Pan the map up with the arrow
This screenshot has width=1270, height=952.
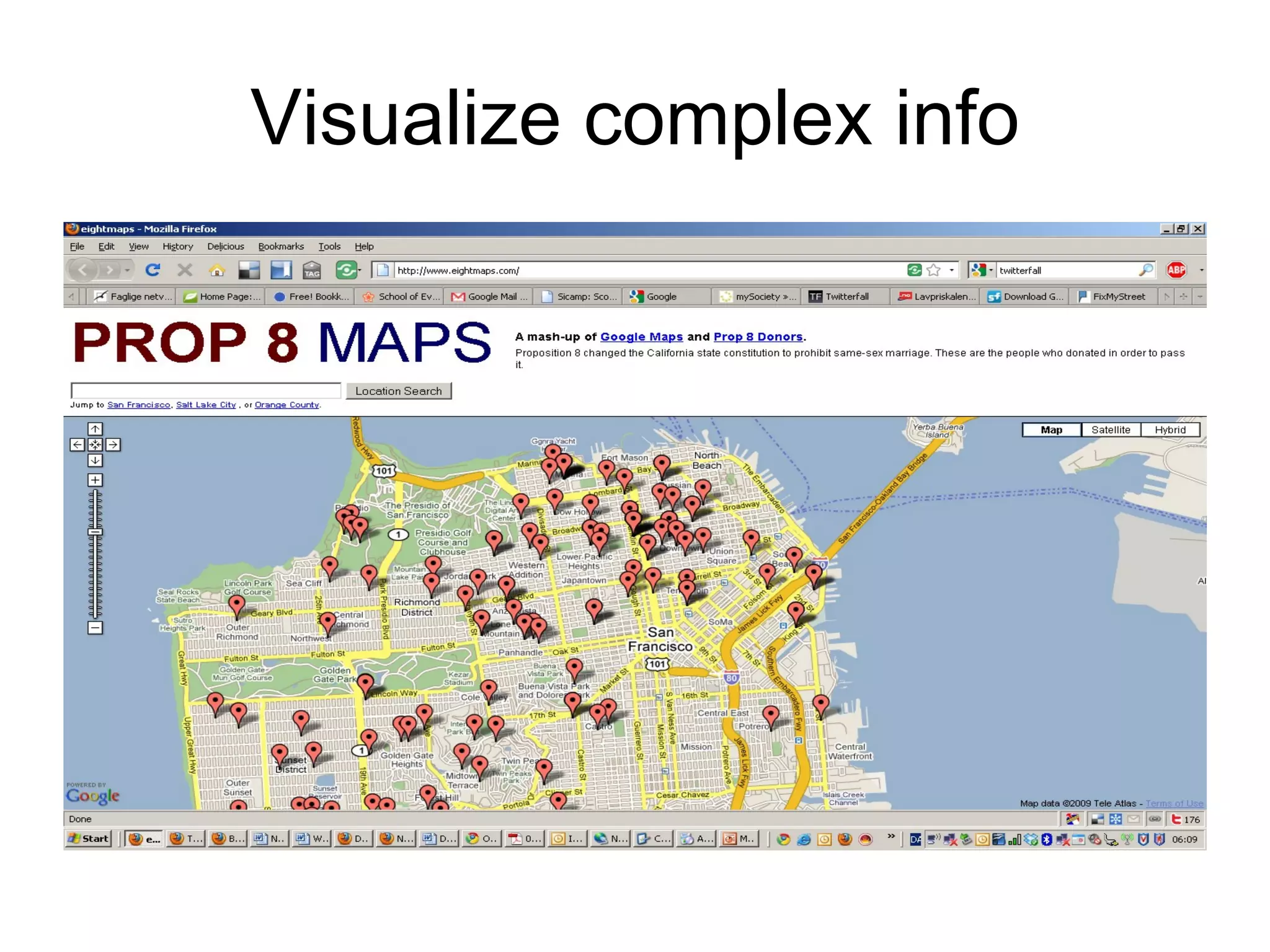(95, 429)
